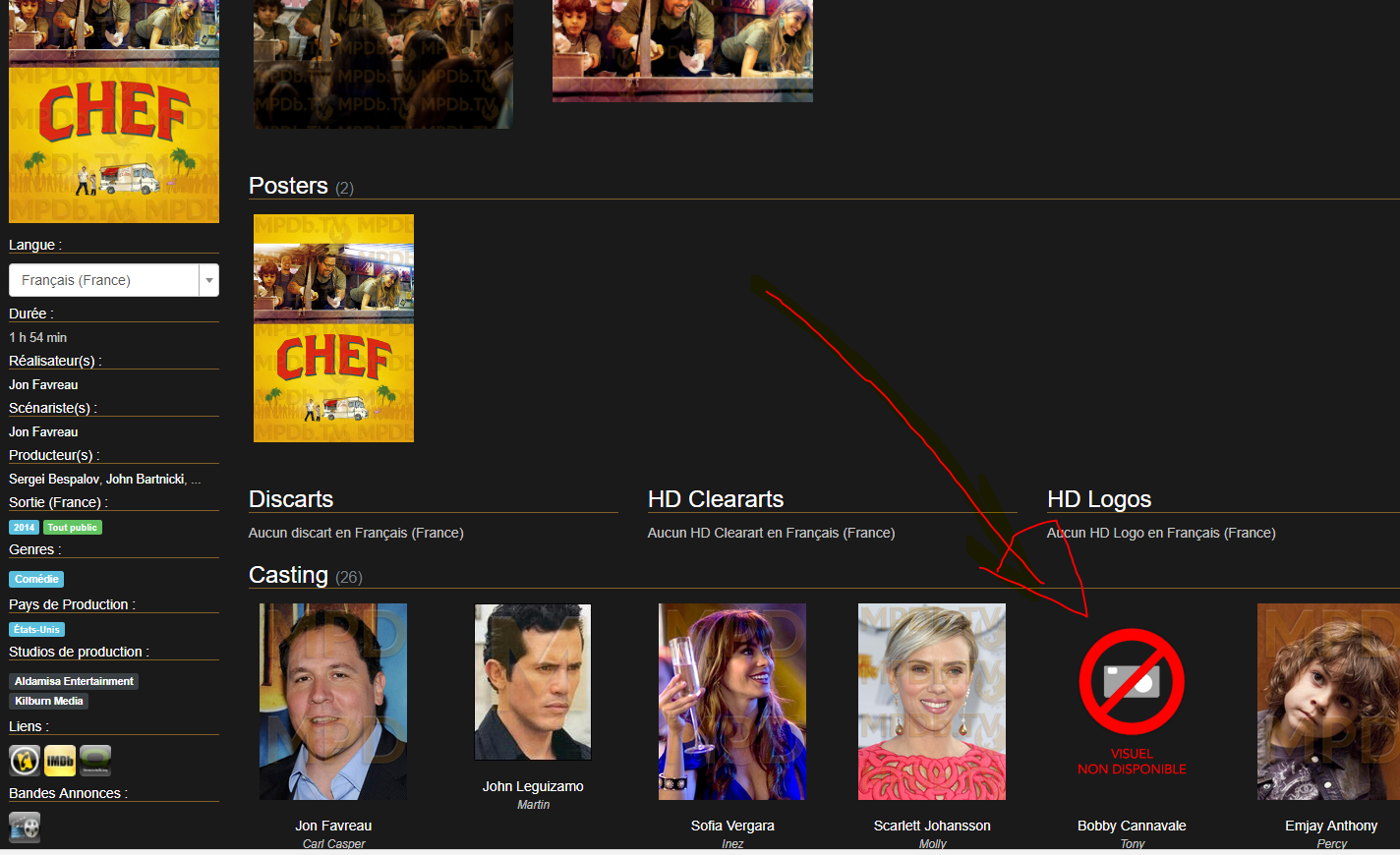Click the Emjay Anthony cast name
Viewport: 1400px width, 855px height.
pos(1331,826)
